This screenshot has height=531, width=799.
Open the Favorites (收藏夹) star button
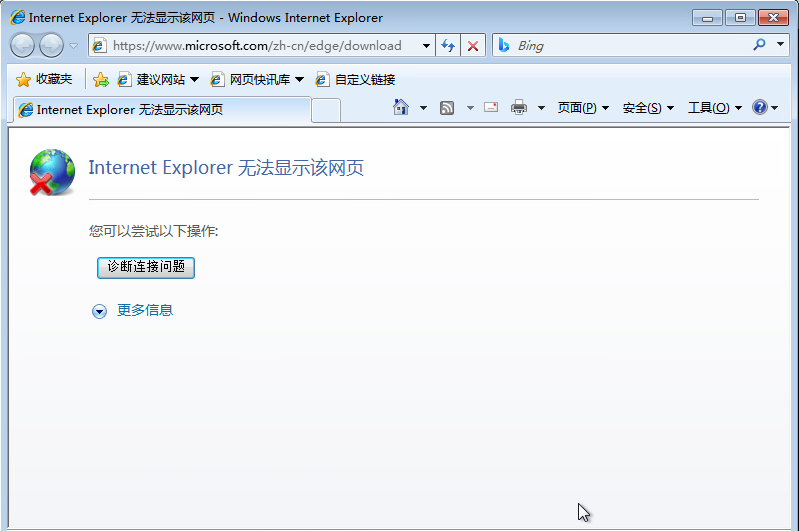click(44, 79)
